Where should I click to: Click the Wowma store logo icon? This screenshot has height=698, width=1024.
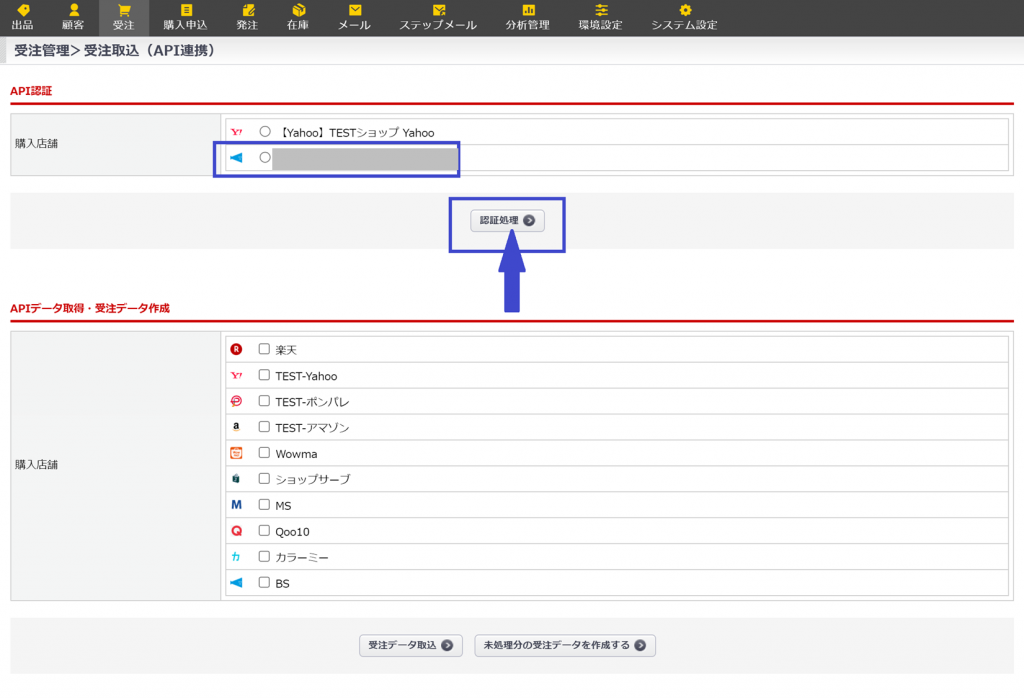click(236, 453)
